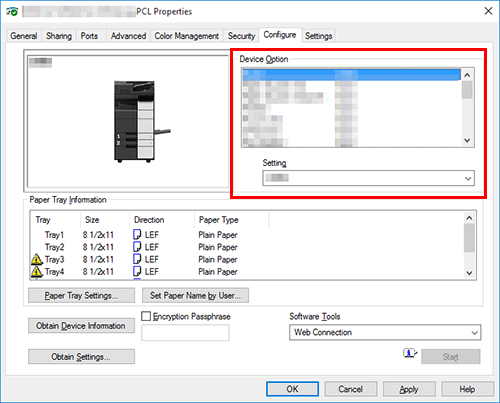Click the Tray4 warning icon

tap(37, 271)
